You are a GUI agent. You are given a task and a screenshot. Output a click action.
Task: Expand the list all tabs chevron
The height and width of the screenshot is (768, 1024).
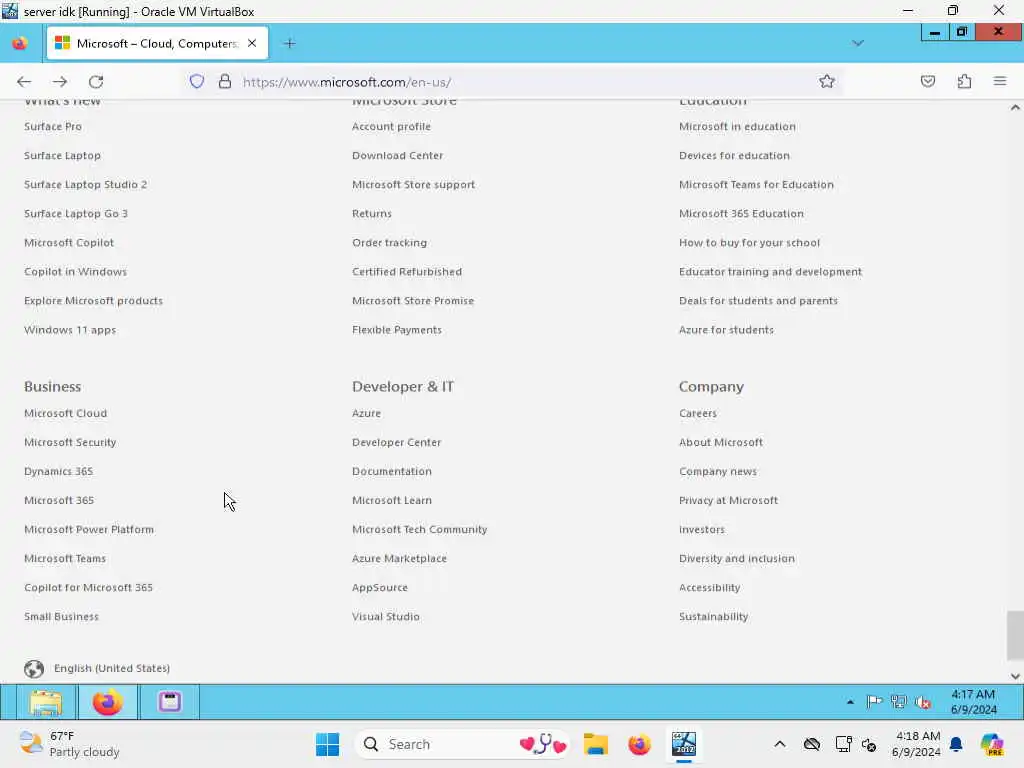point(858,44)
